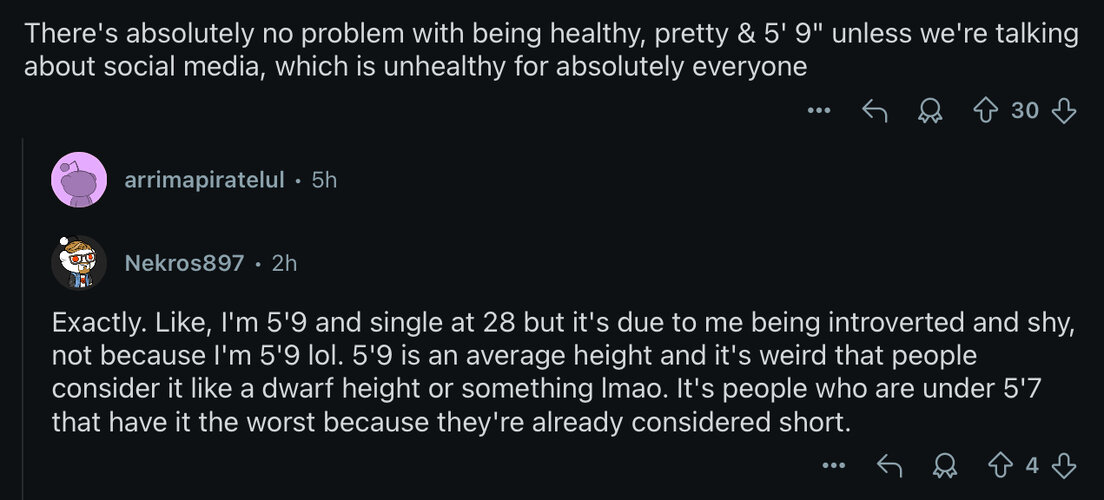
Task: Downvote the comment with 30 points
Action: pyautogui.click(x=1063, y=111)
